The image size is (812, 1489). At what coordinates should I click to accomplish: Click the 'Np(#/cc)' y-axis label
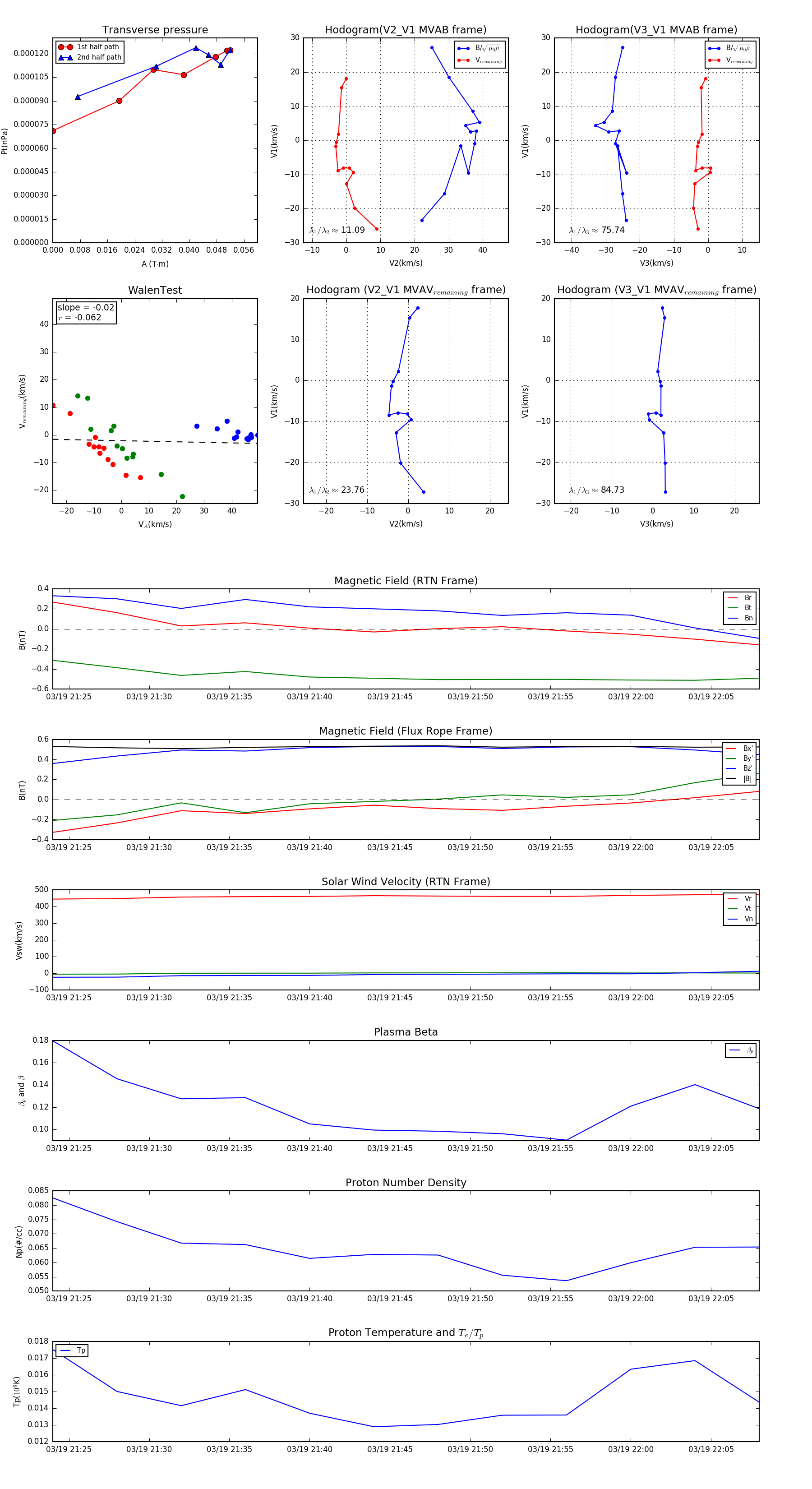point(19,1241)
